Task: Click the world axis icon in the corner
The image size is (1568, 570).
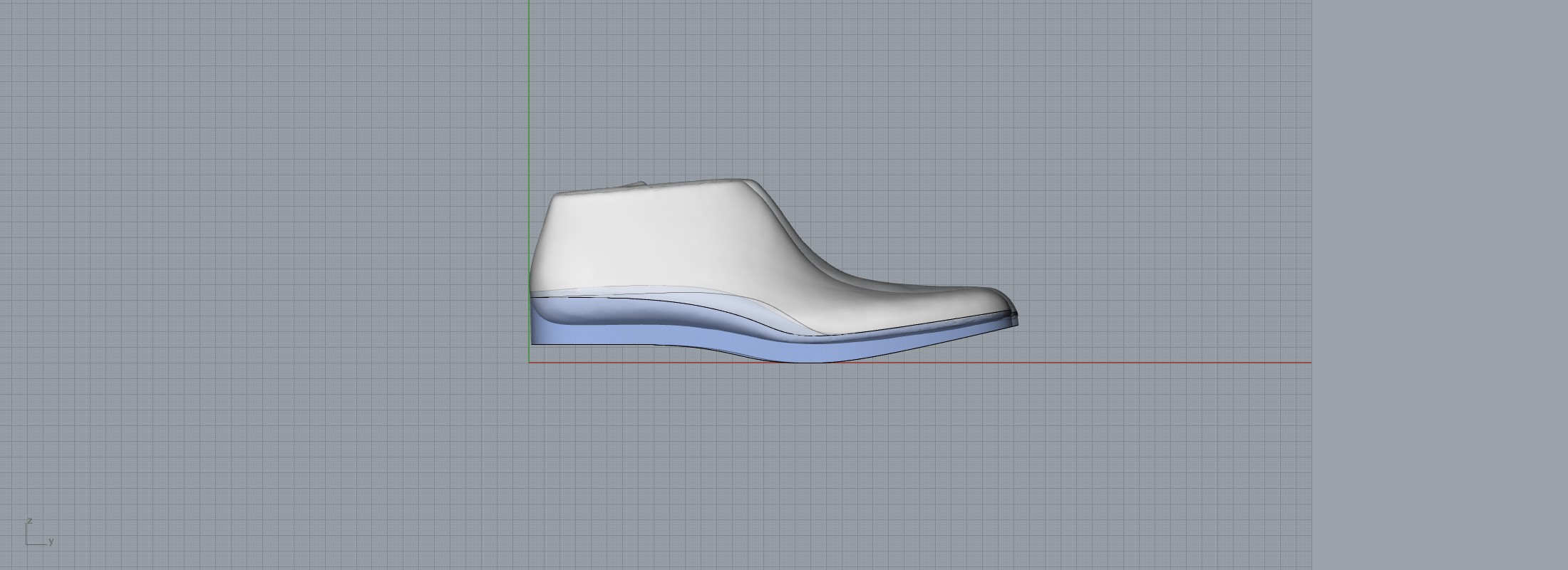Action: (36, 534)
